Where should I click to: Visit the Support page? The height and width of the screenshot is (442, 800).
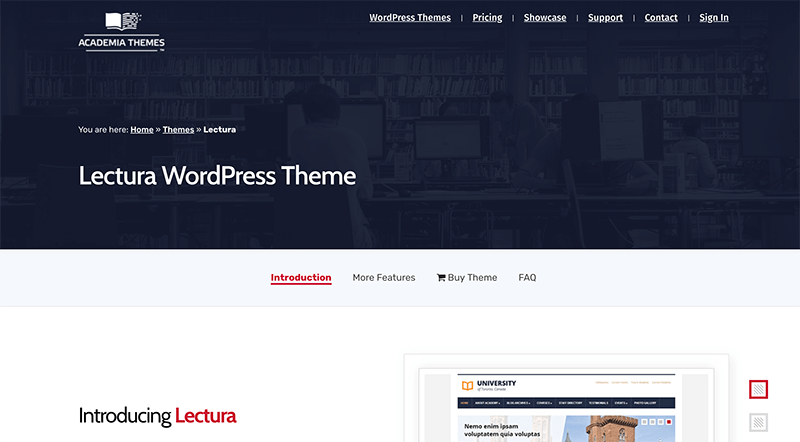pos(605,17)
